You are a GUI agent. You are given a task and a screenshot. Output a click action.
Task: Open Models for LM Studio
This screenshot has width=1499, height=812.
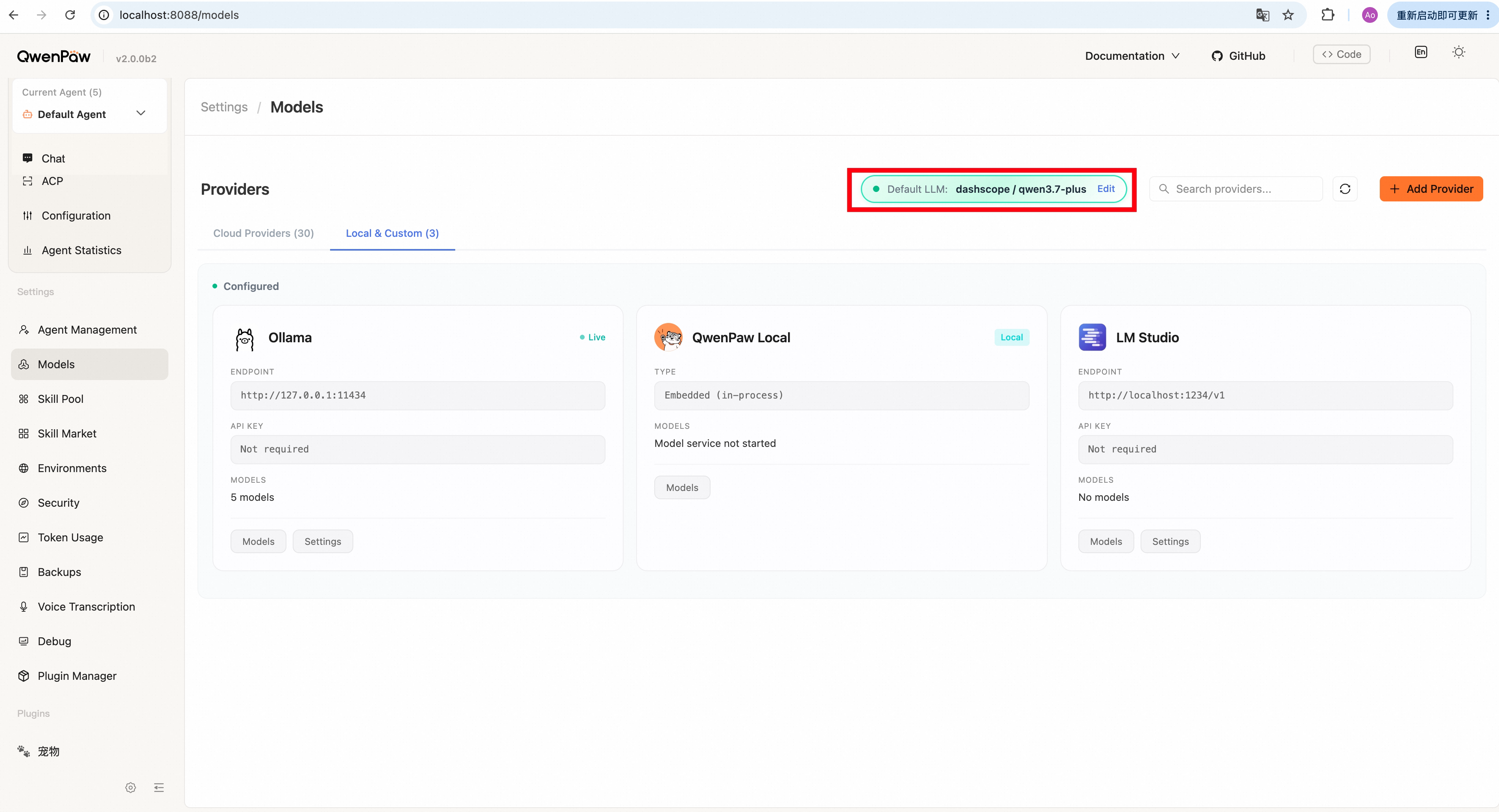pos(1106,541)
